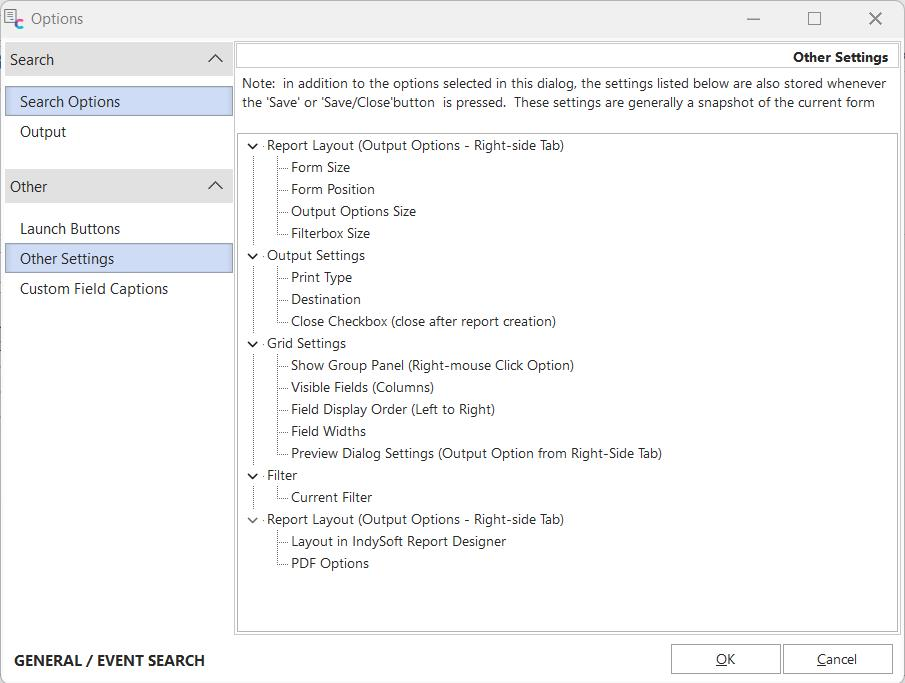The height and width of the screenshot is (683, 905).
Task: Go to Custom Field Captions
Action: [x=94, y=289]
